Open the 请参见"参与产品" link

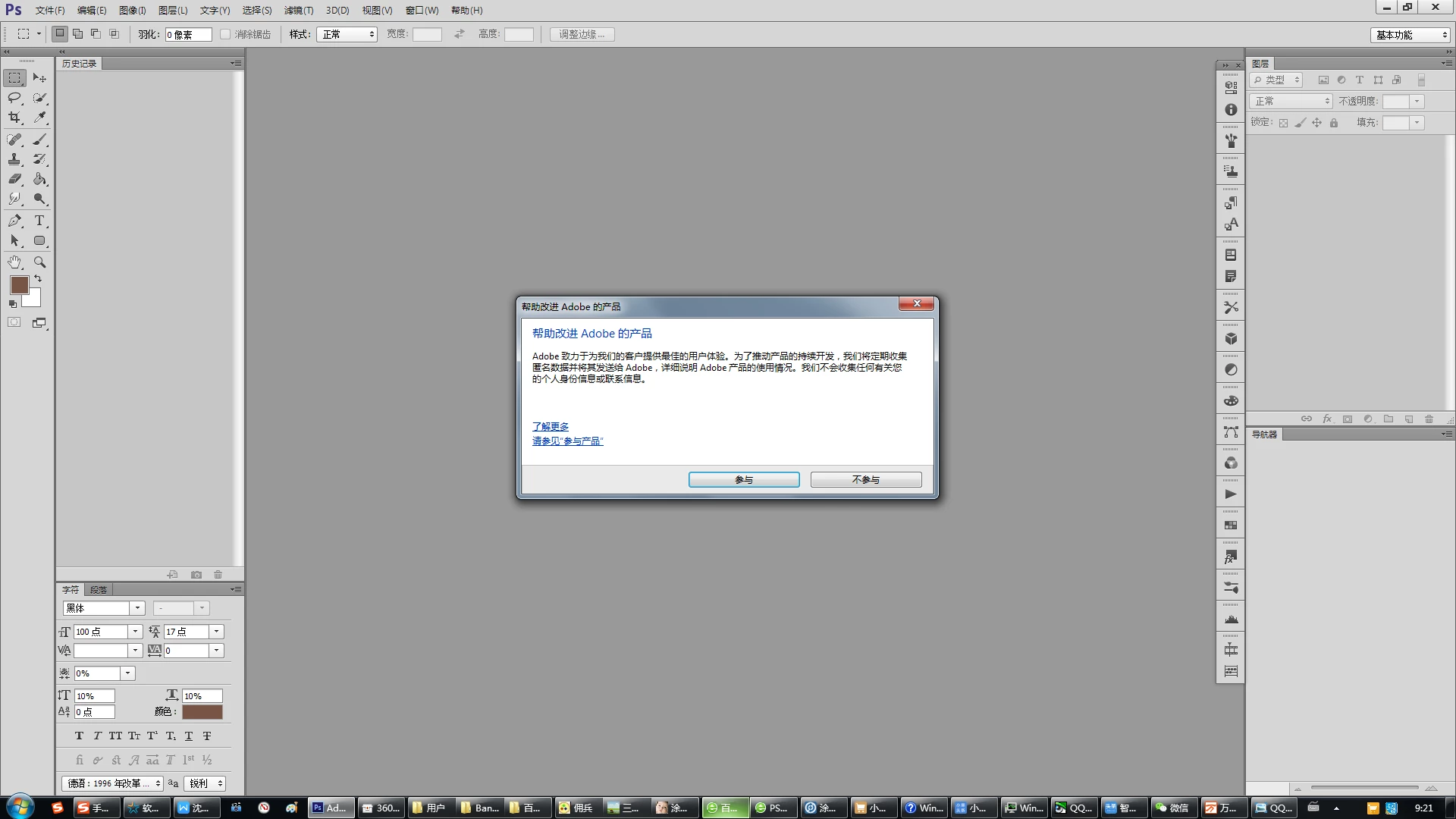(x=568, y=441)
